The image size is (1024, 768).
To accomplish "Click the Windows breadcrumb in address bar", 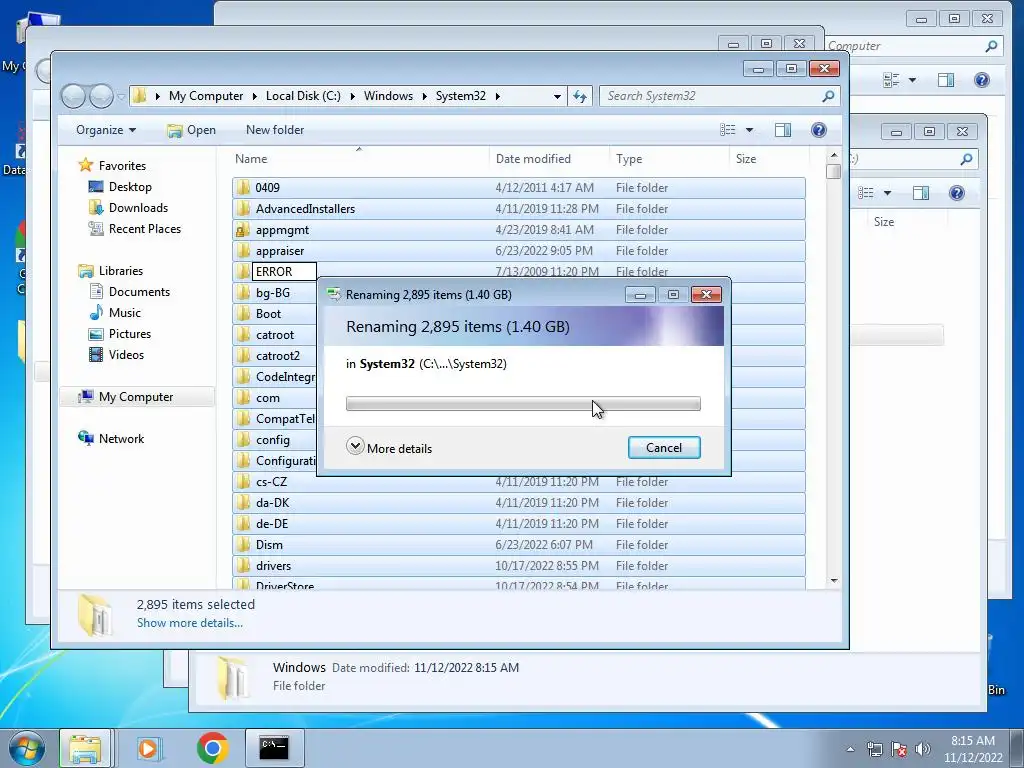I will click(x=388, y=96).
